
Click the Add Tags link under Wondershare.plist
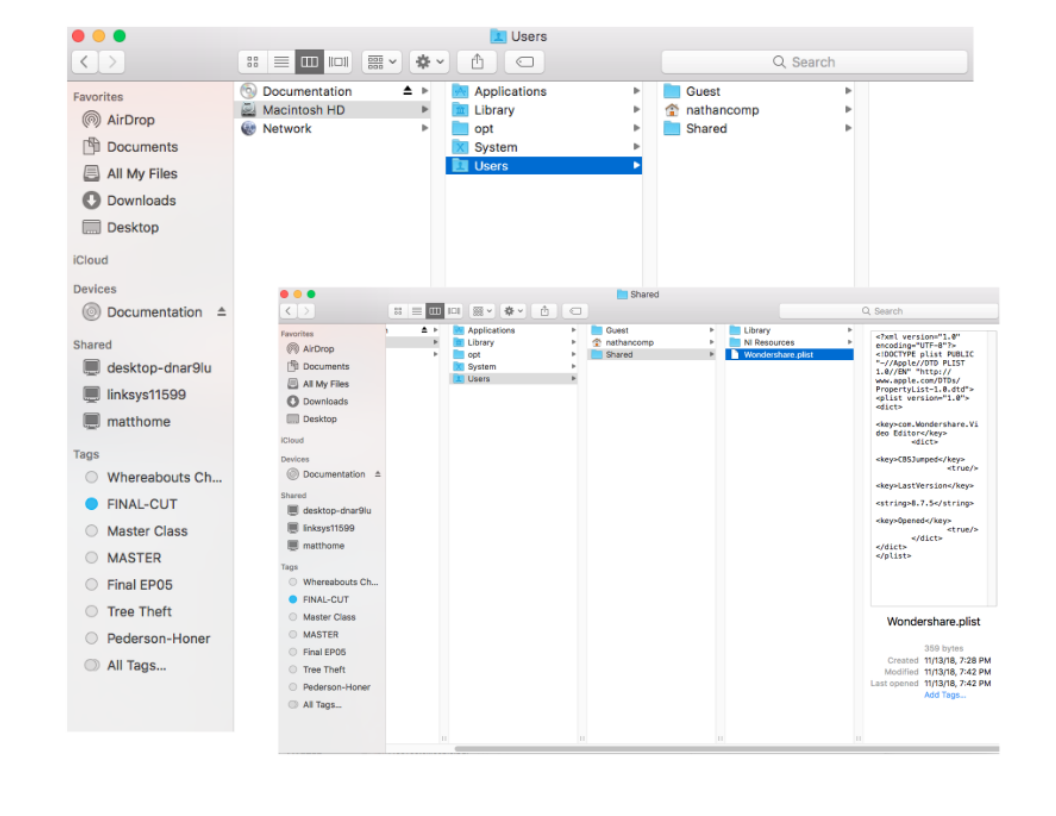(x=944, y=695)
